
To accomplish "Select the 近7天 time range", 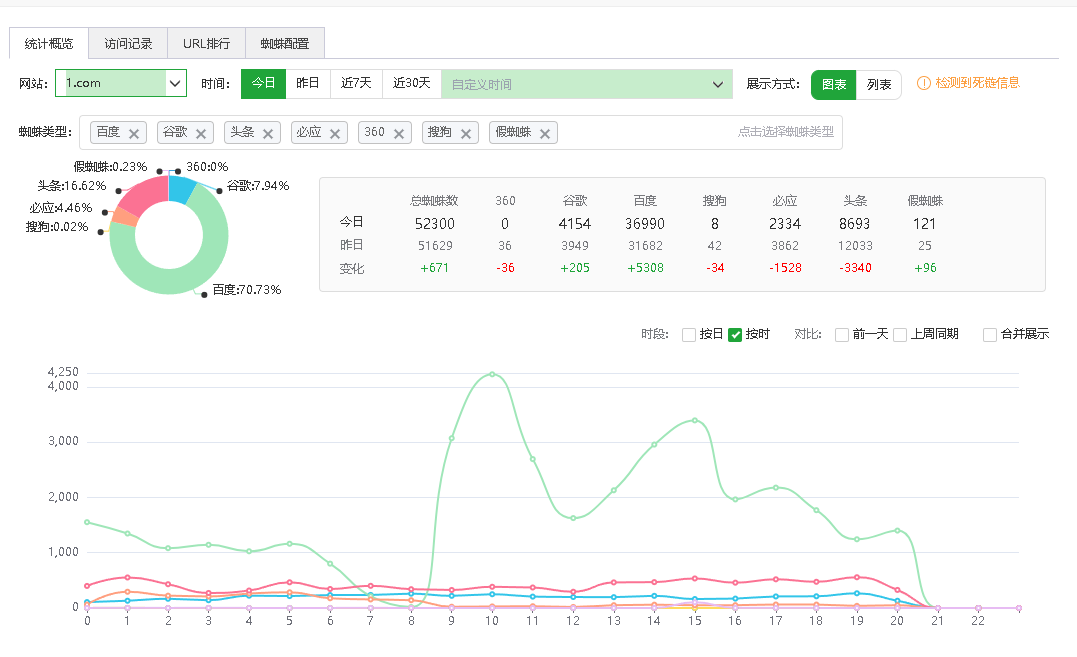I will pos(356,84).
